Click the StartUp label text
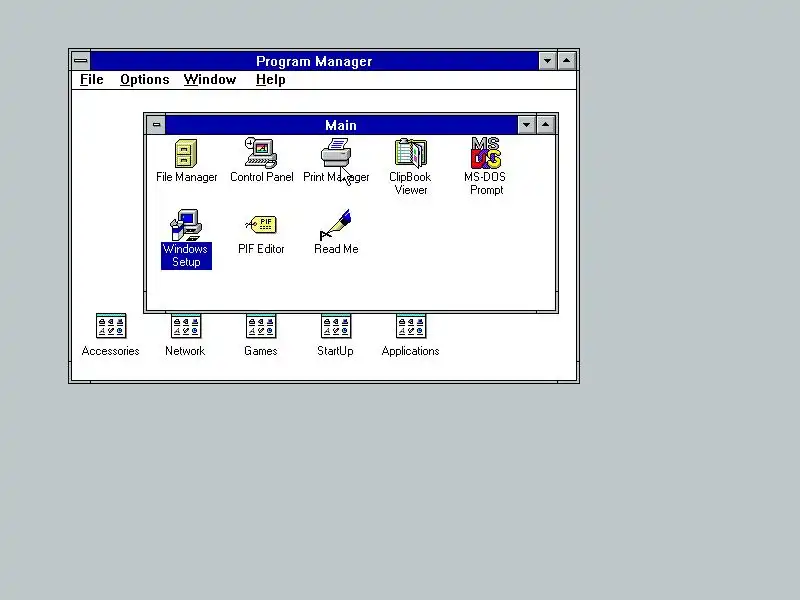Screen dimensions: 800x600 click(x=335, y=351)
